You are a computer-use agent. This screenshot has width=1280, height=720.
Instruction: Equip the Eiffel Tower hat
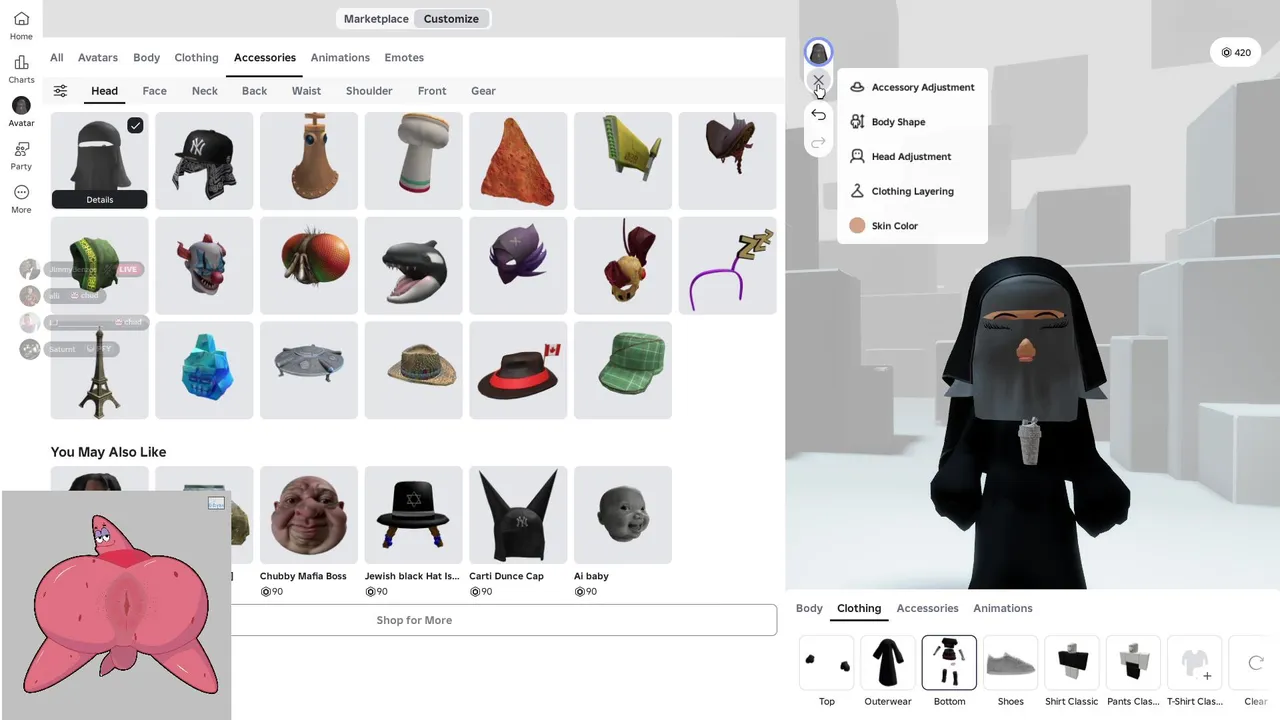100,370
